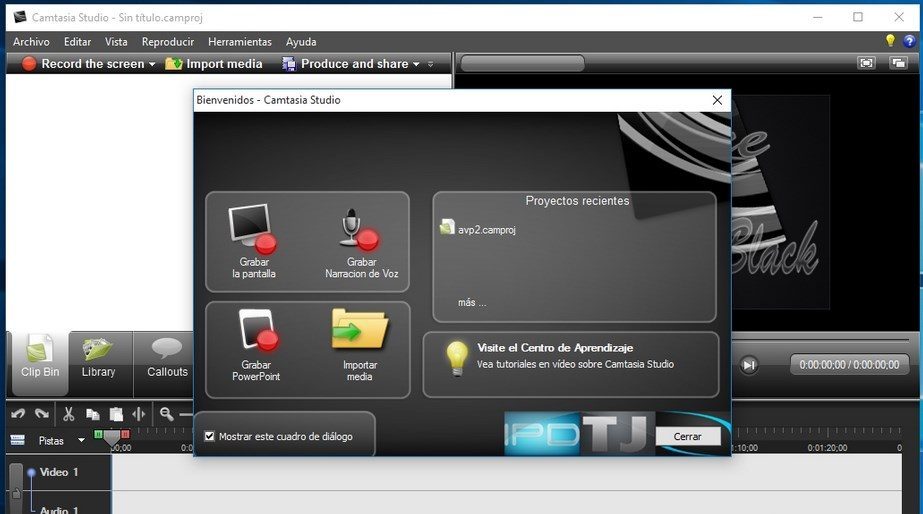Click the 0:01:20;00 timeline ruler mark
Screen dimensions: 923x514
(827, 448)
